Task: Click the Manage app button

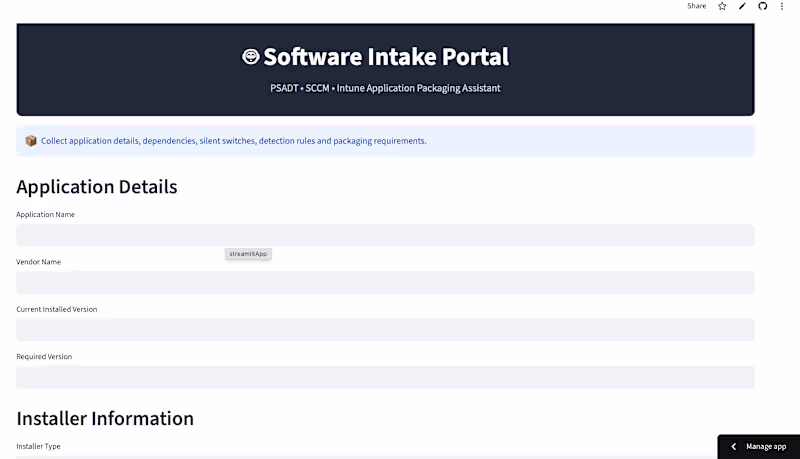Action: (759, 447)
